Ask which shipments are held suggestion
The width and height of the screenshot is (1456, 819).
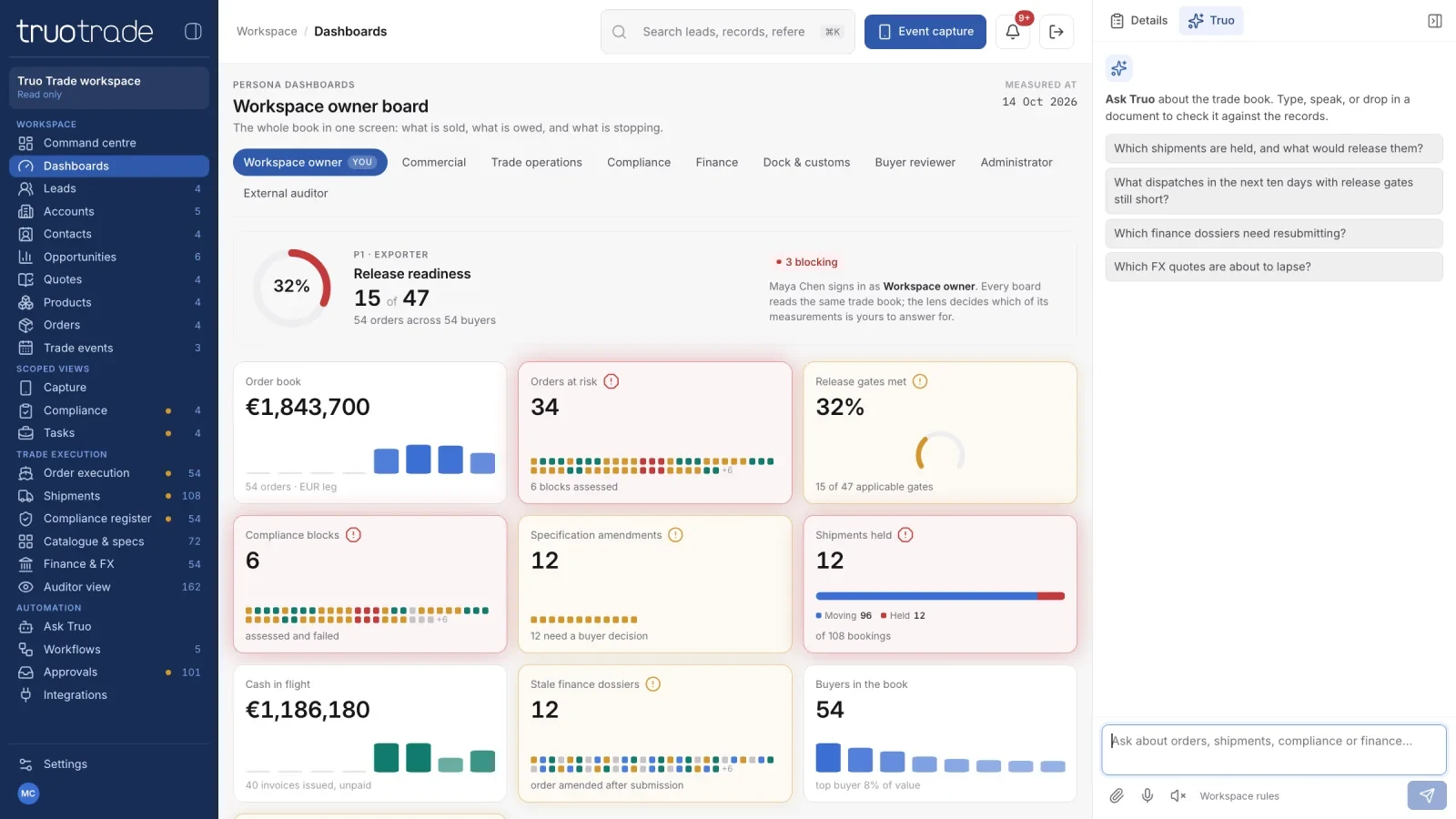[x=1274, y=148]
